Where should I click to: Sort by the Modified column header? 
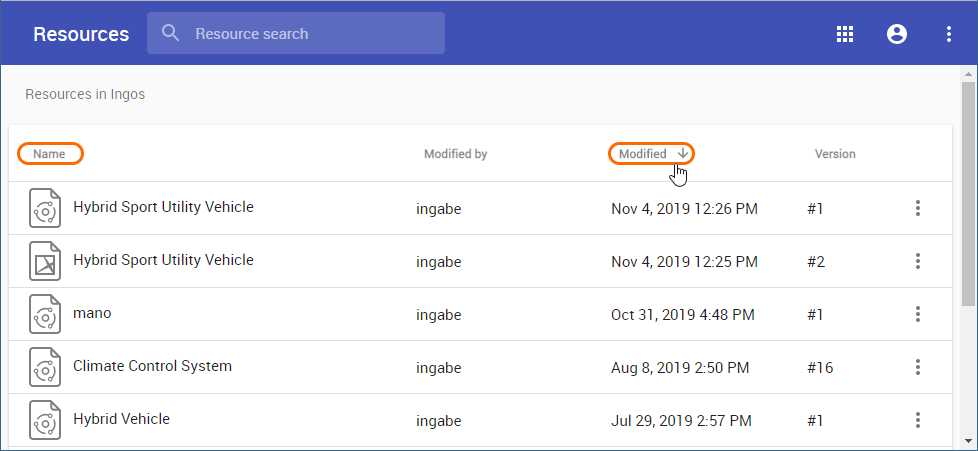[642, 154]
